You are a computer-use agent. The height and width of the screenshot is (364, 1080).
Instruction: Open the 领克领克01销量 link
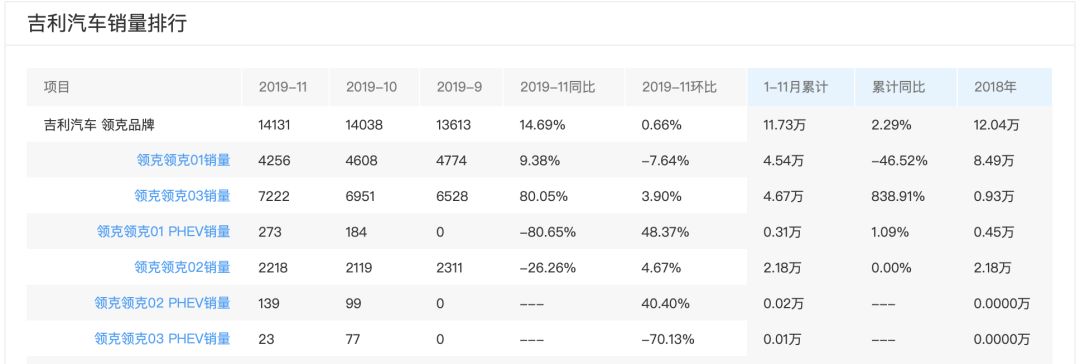[183, 161]
